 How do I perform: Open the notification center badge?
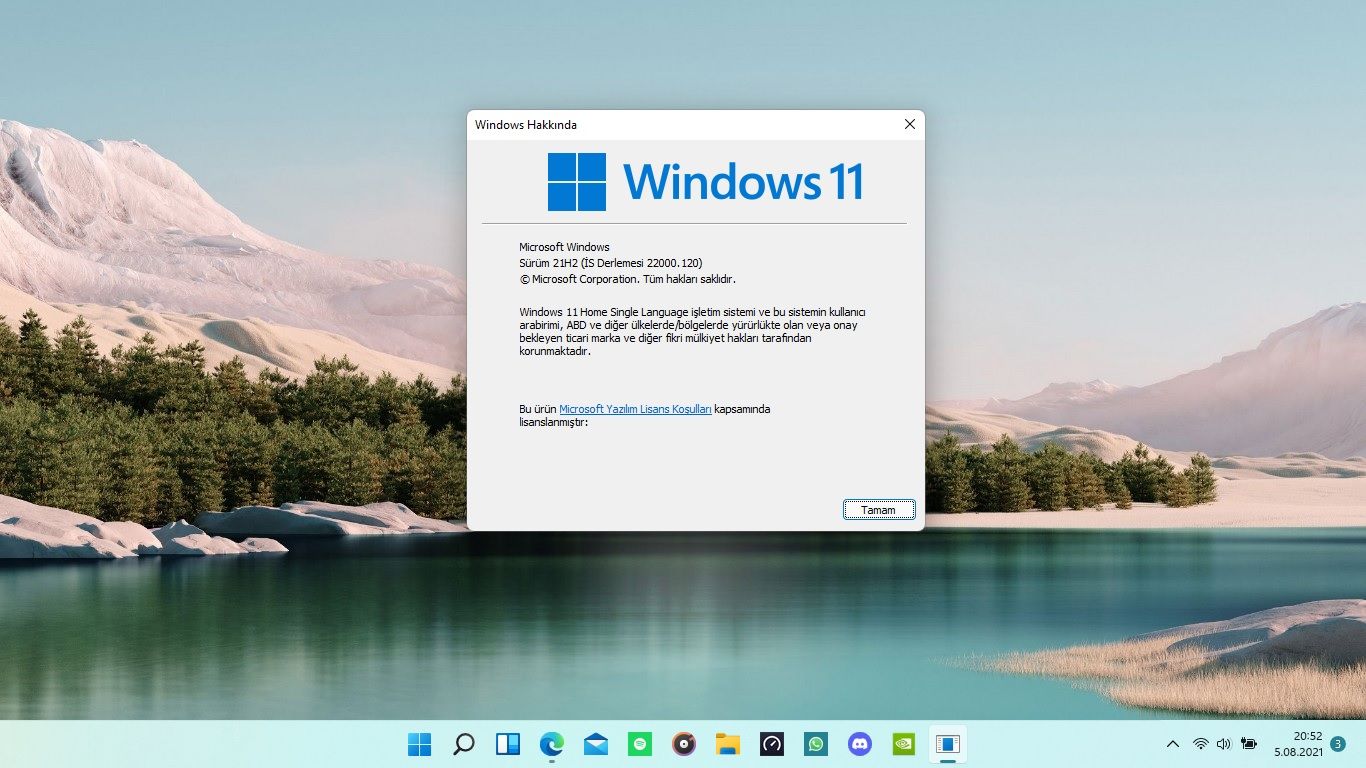[1338, 744]
